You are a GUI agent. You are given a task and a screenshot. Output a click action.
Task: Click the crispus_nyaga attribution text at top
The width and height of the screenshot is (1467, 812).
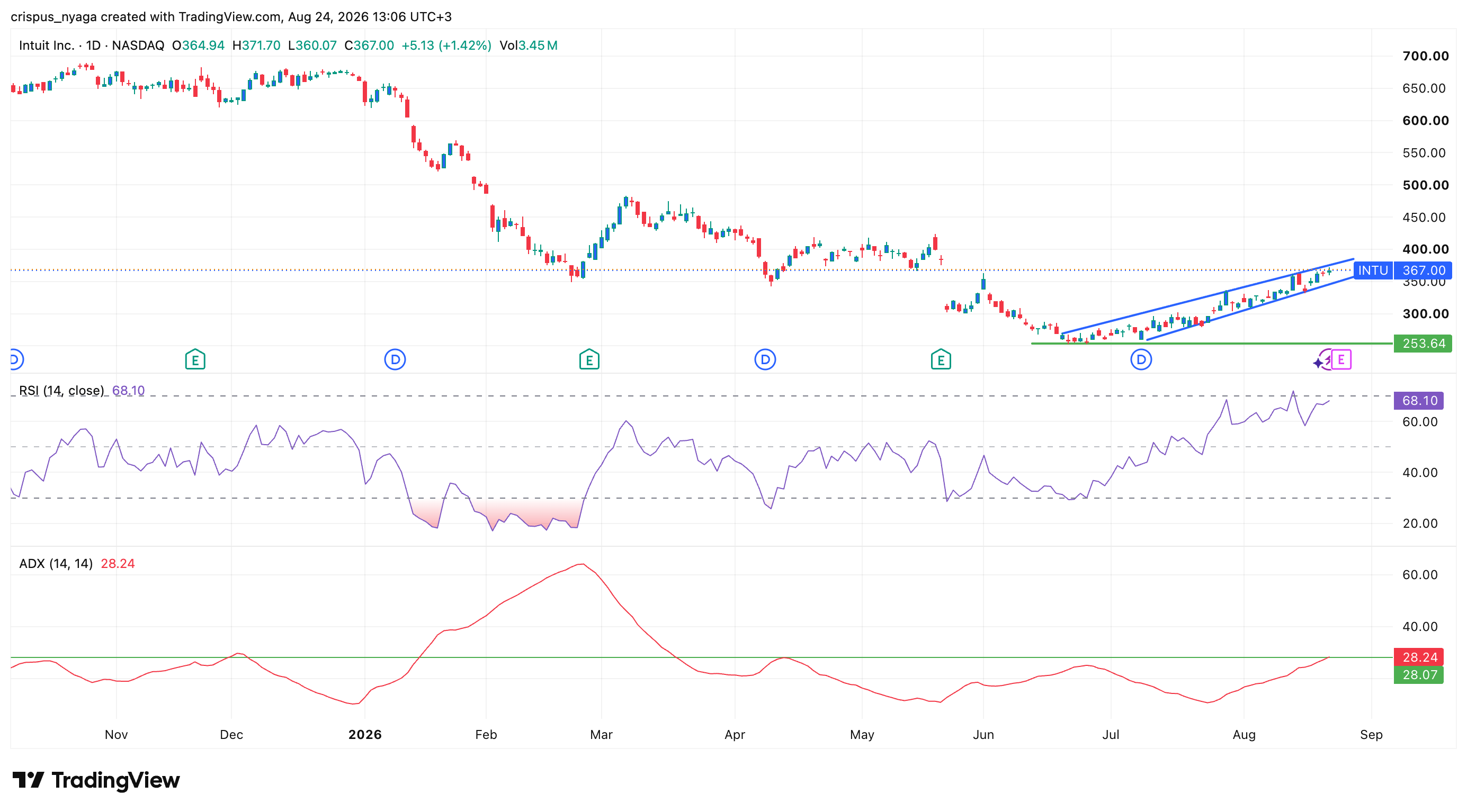coord(231,16)
